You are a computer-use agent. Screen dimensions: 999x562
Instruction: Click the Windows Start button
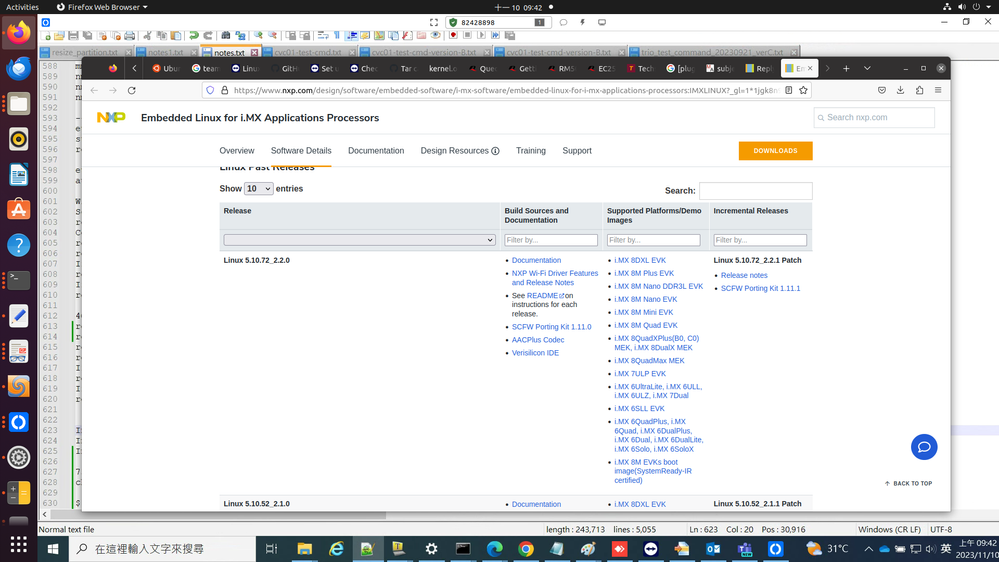(53, 549)
